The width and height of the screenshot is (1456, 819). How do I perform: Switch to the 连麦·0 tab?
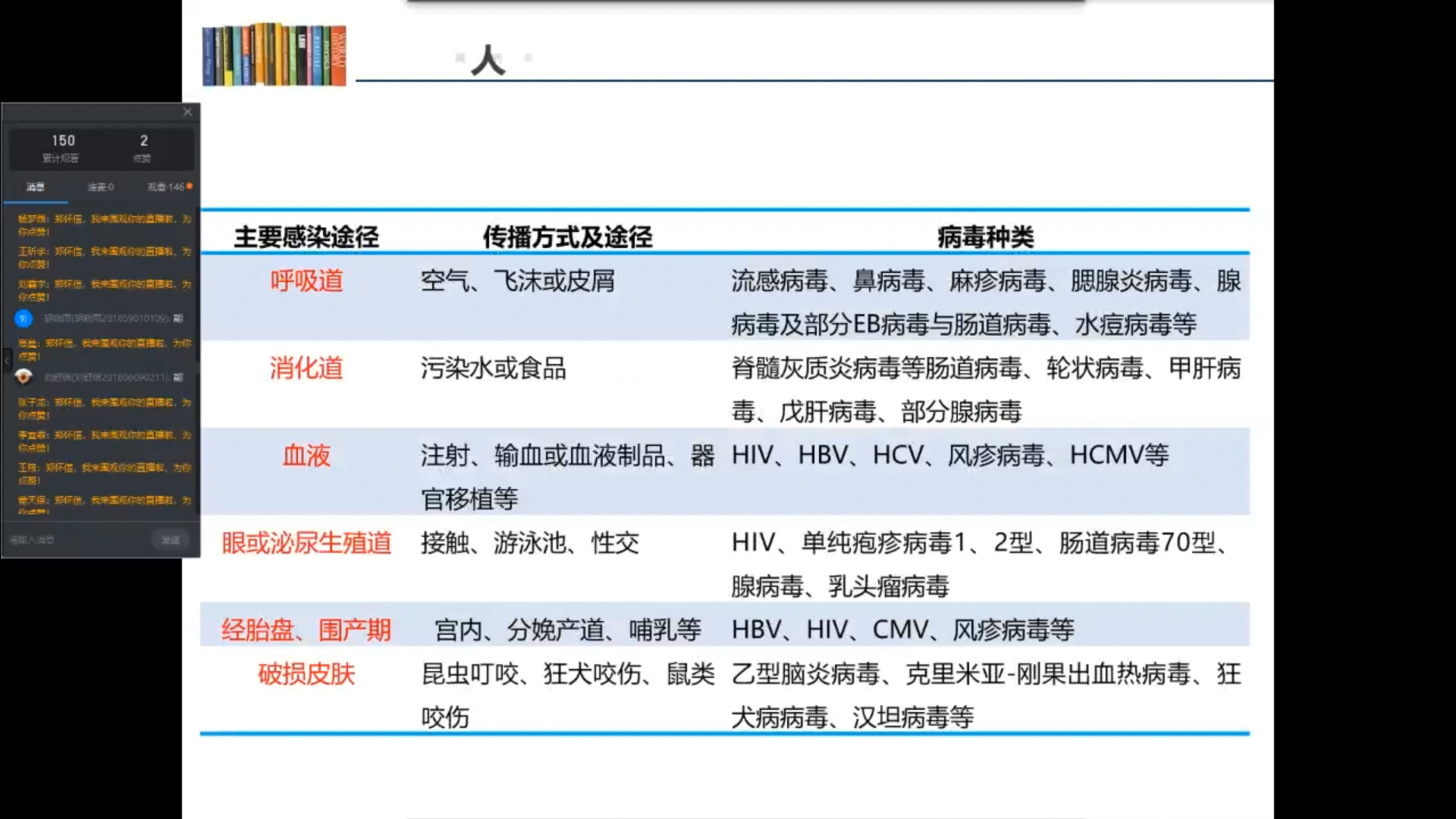[x=101, y=187]
